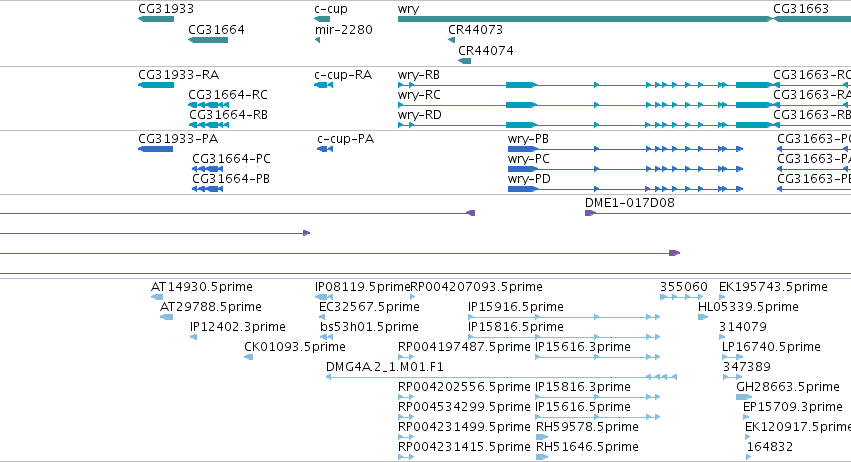851x462 pixels.
Task: Click the CG31663 gene label
Action: pos(801,9)
